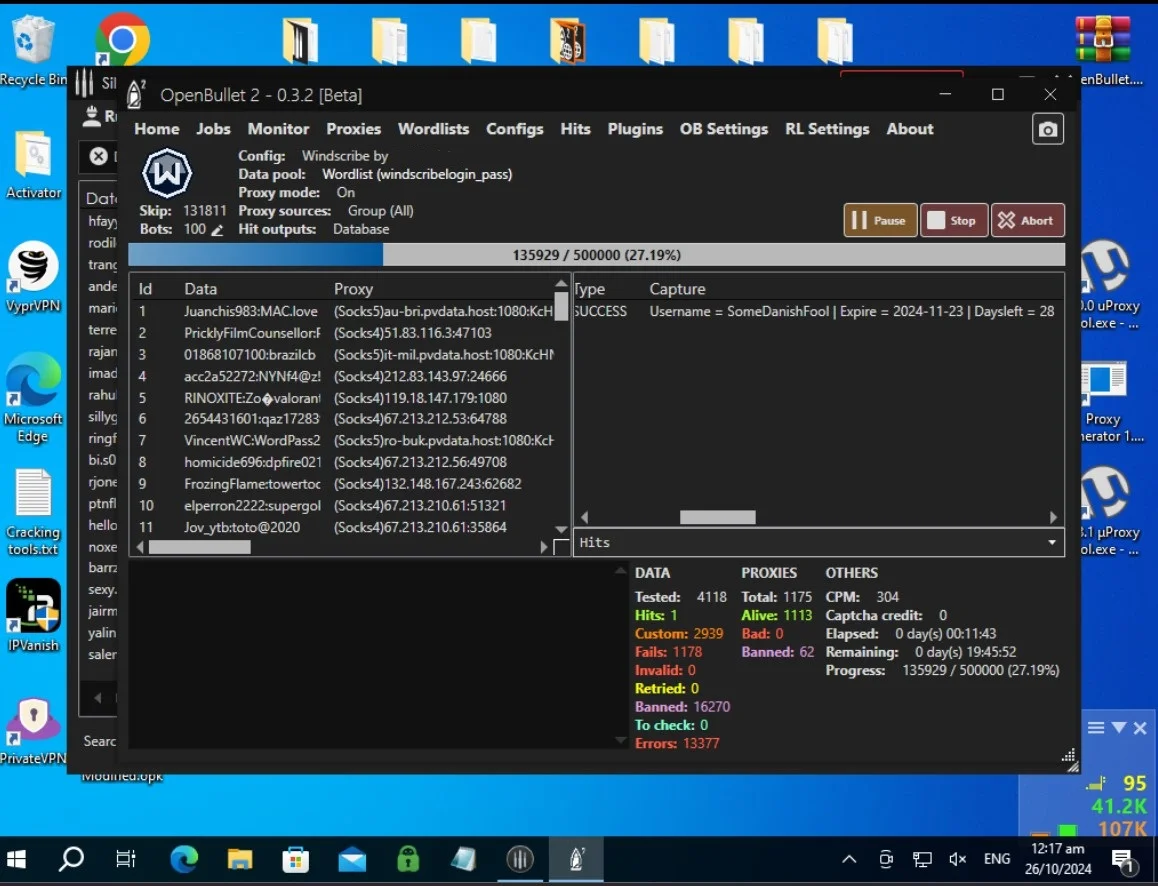The height and width of the screenshot is (886, 1158).
Task: Click the network tray icon
Action: 922,859
